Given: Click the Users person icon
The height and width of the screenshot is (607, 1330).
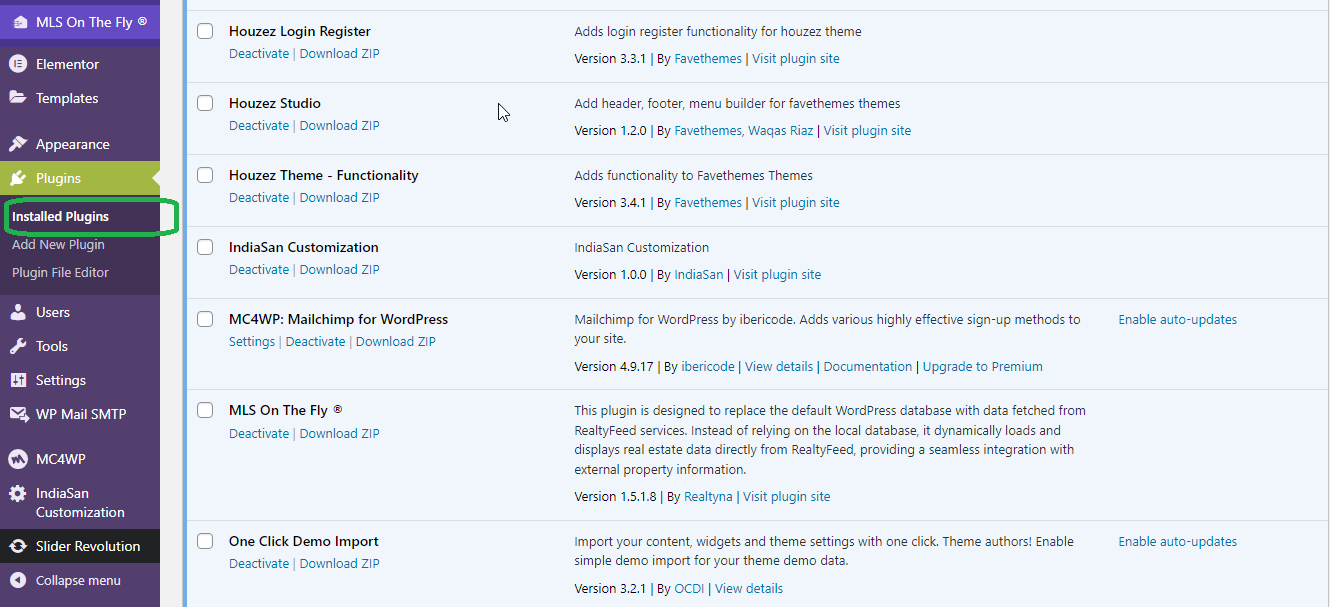Looking at the screenshot, I should tap(18, 312).
